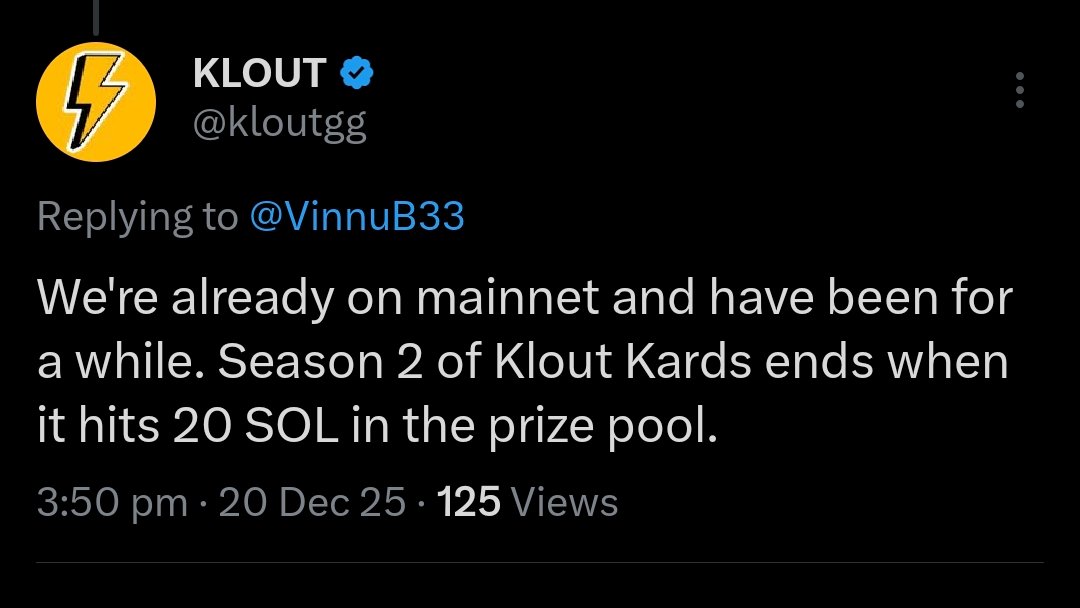The width and height of the screenshot is (1080, 608).
Task: Open the @kloutgg handle profile
Action: pos(278,126)
